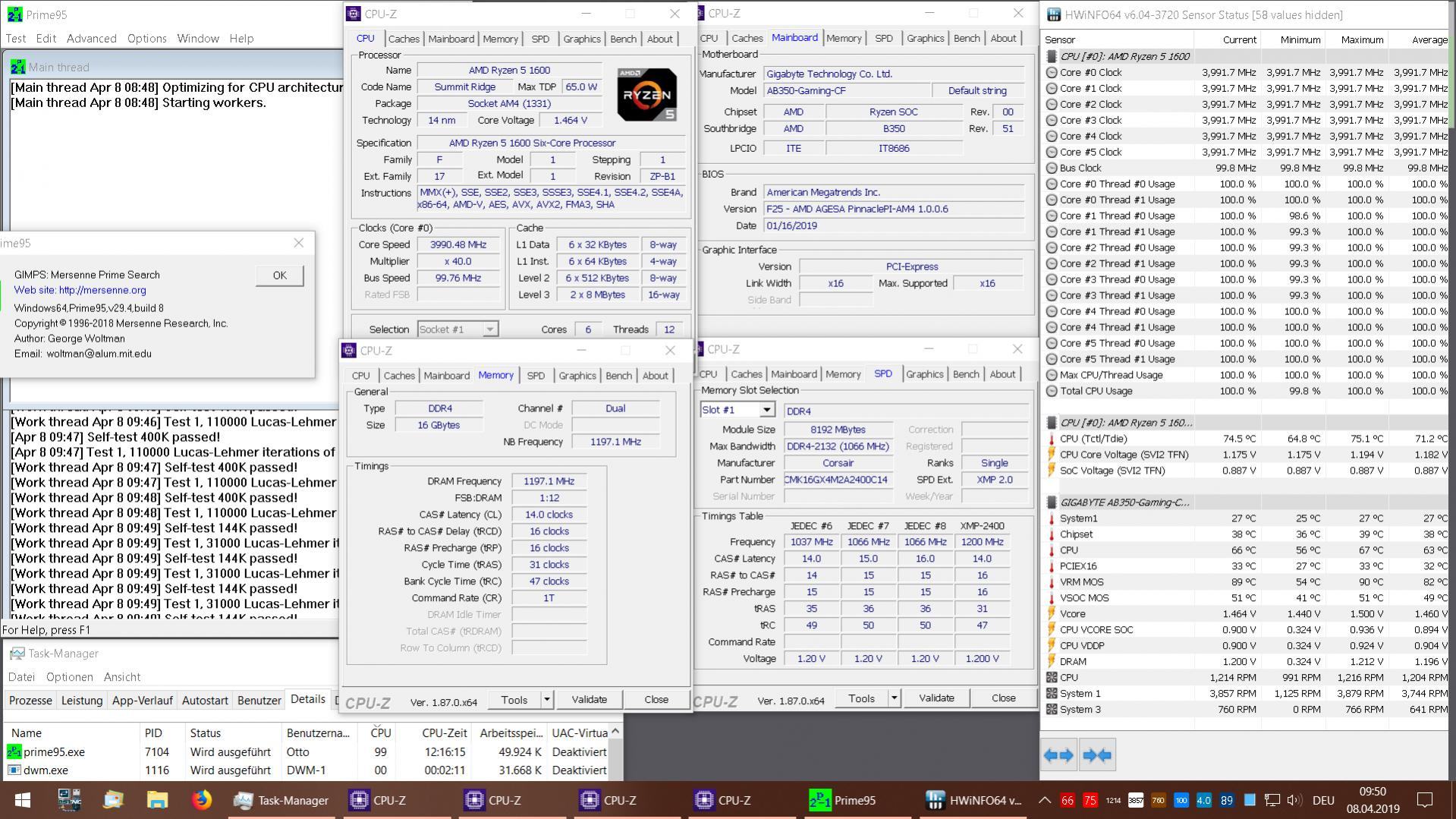Open the Datei menu in Task-Manager
Screen dimensions: 1456x819
[21, 677]
